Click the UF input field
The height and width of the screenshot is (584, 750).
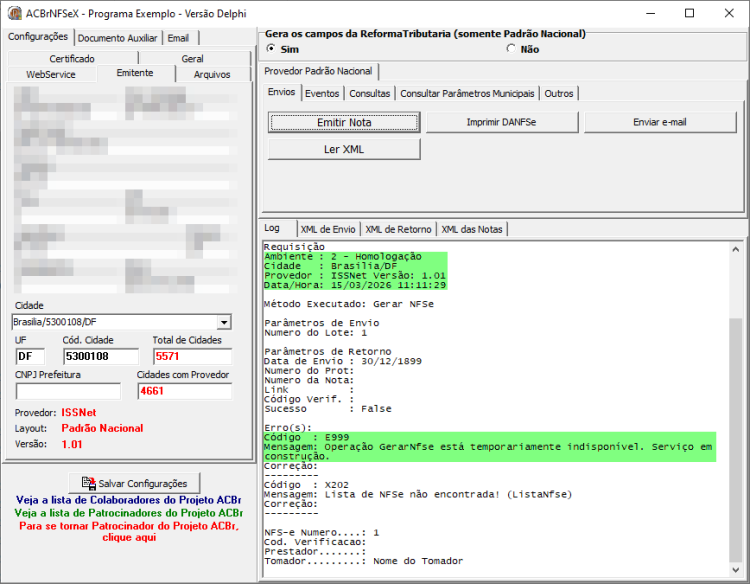tap(30, 356)
